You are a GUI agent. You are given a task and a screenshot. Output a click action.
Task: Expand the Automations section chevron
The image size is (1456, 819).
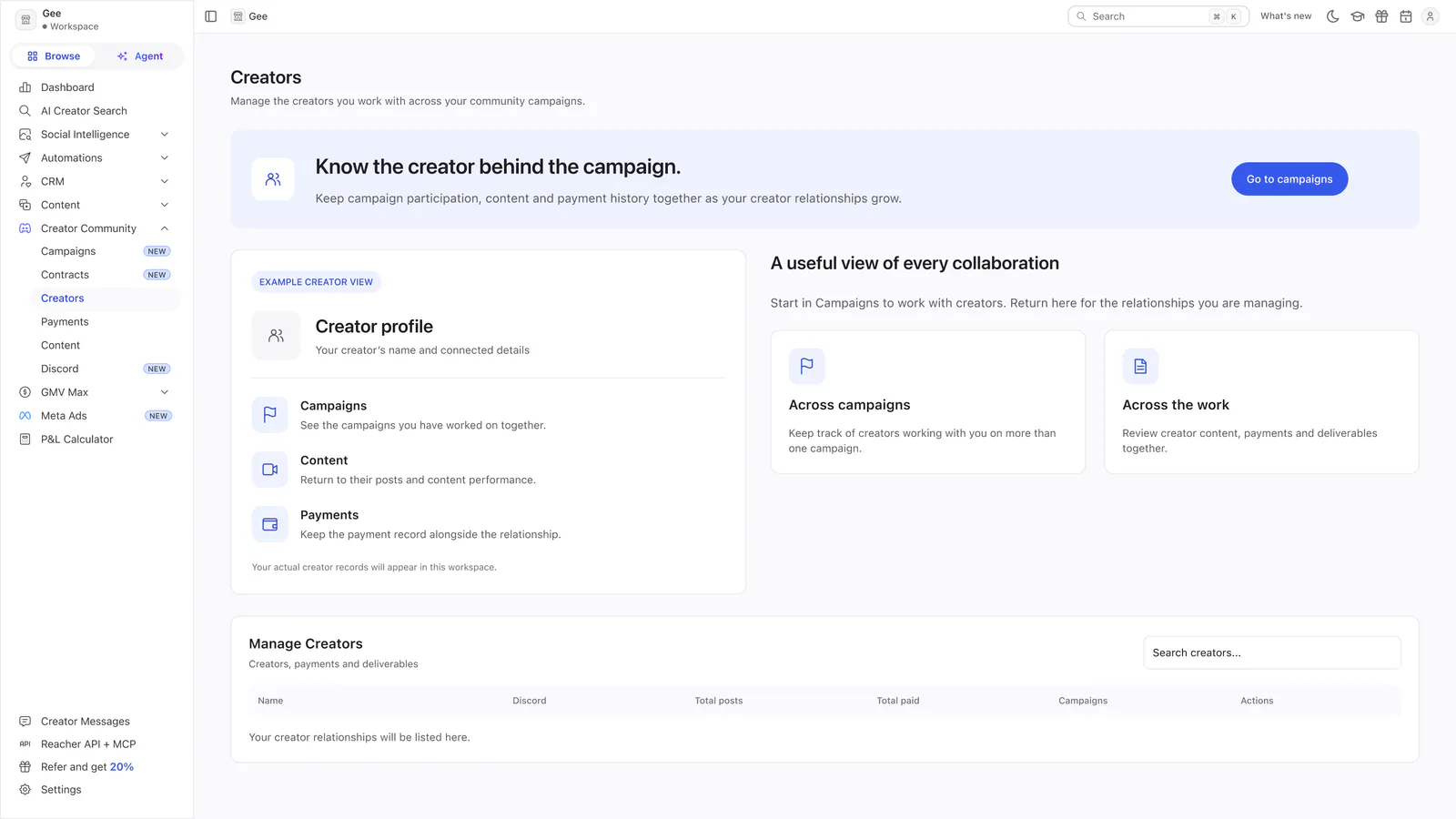coord(165,158)
